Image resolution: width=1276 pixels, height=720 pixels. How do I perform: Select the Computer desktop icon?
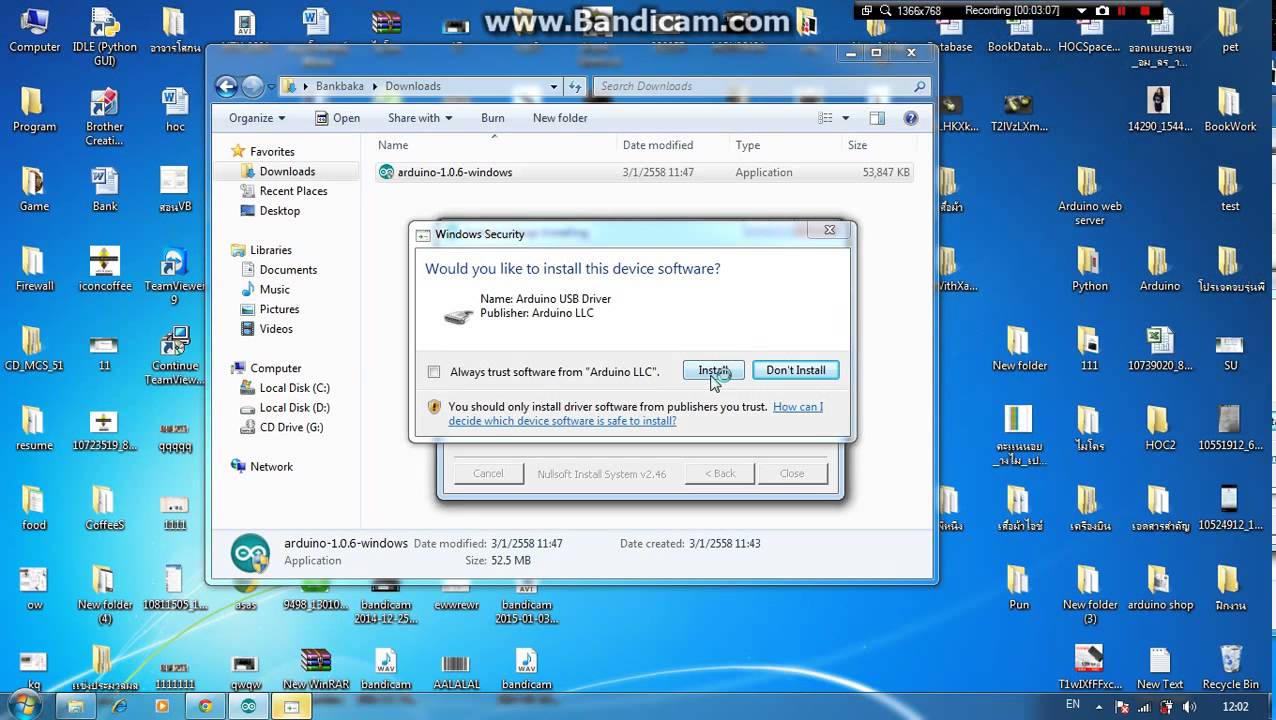point(34,29)
